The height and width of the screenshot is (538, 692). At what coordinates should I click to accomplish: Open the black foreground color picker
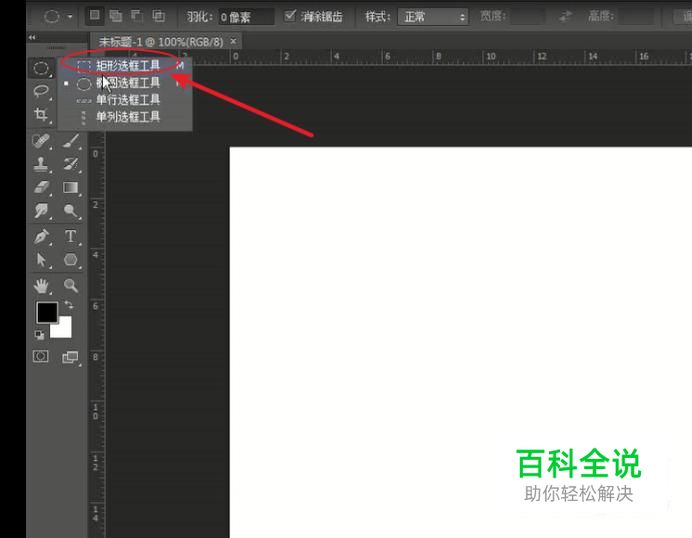point(45,312)
